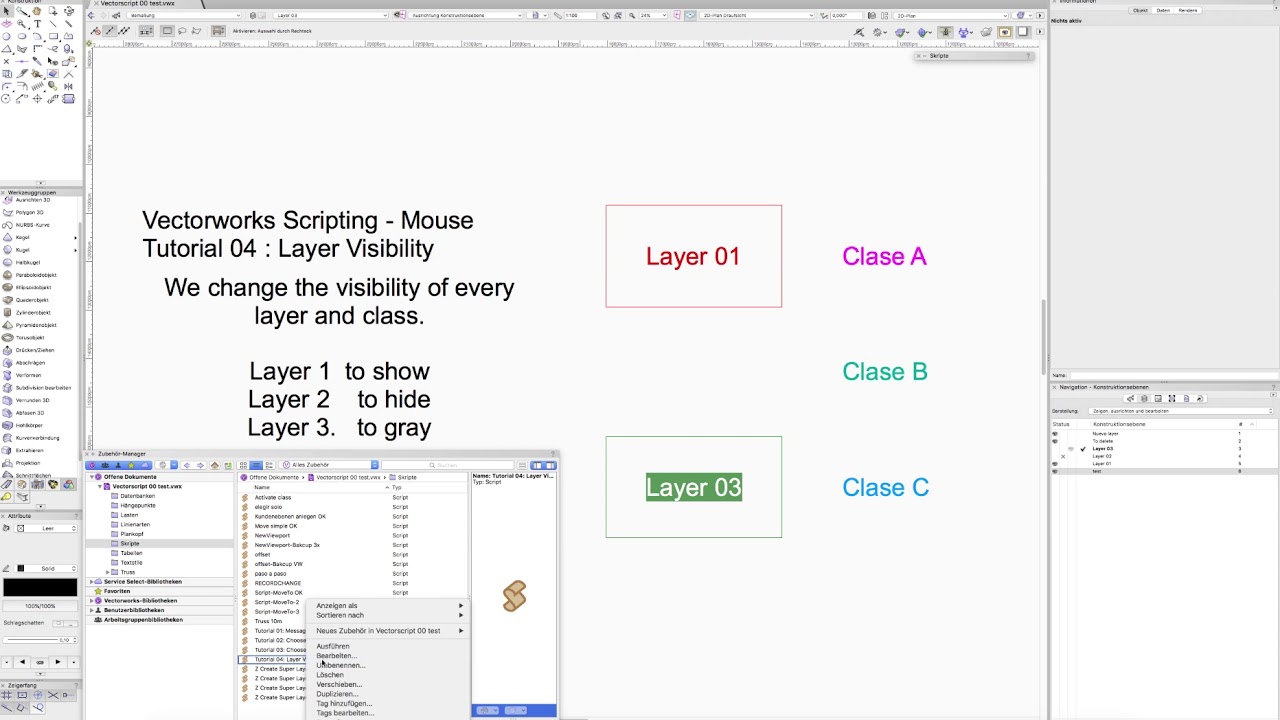Toggle visibility of 'test' layer
Viewport: 1280px width, 720px height.
coord(1054,471)
